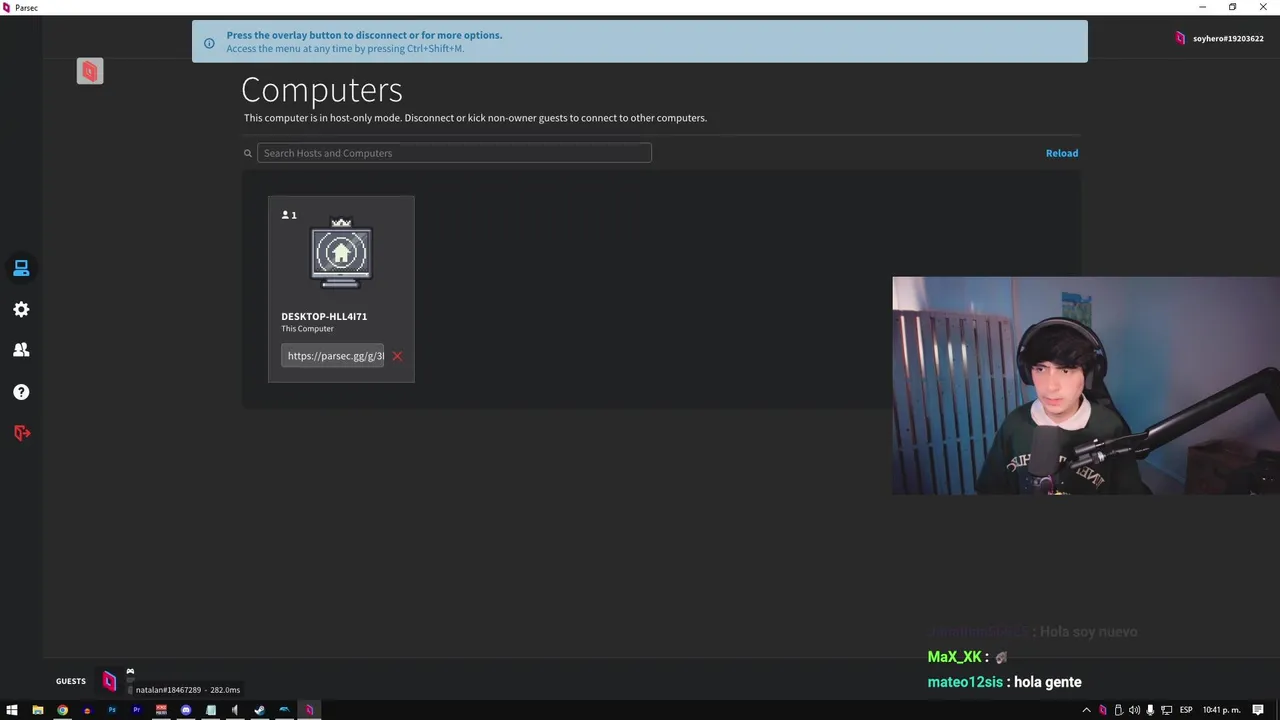Click the Parsec system tray icon
Viewport: 1280px width, 720px height.
[1103, 710]
